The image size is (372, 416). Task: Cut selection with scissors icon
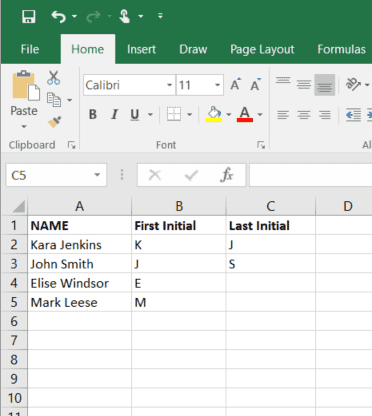point(53,78)
